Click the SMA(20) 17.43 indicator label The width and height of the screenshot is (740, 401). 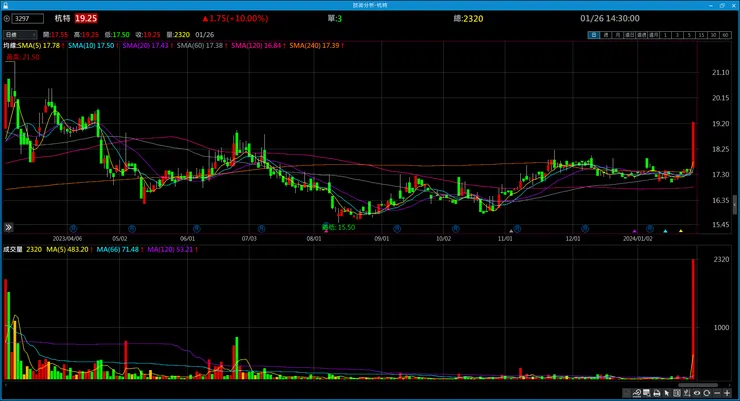click(x=147, y=45)
